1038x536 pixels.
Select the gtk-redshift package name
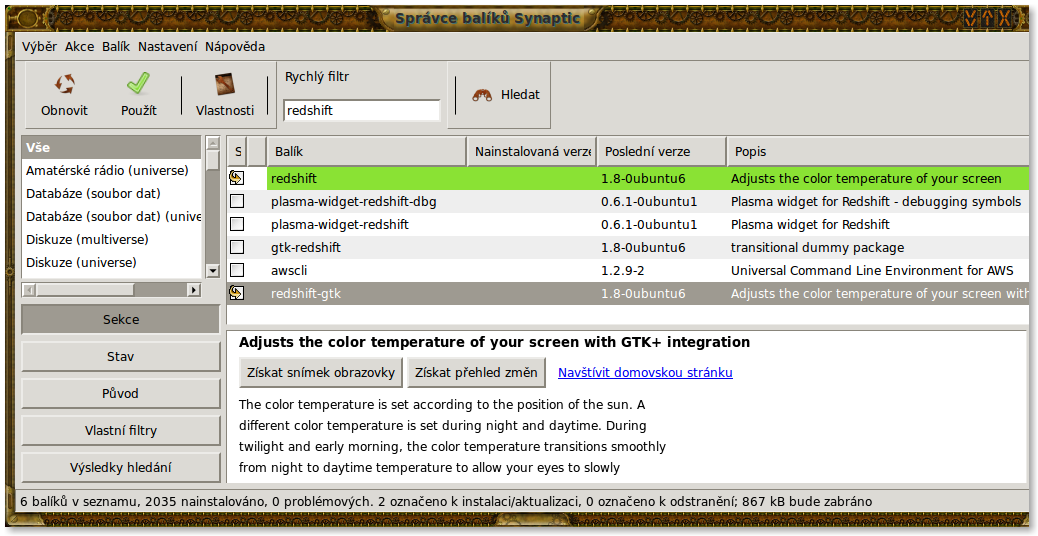306,247
